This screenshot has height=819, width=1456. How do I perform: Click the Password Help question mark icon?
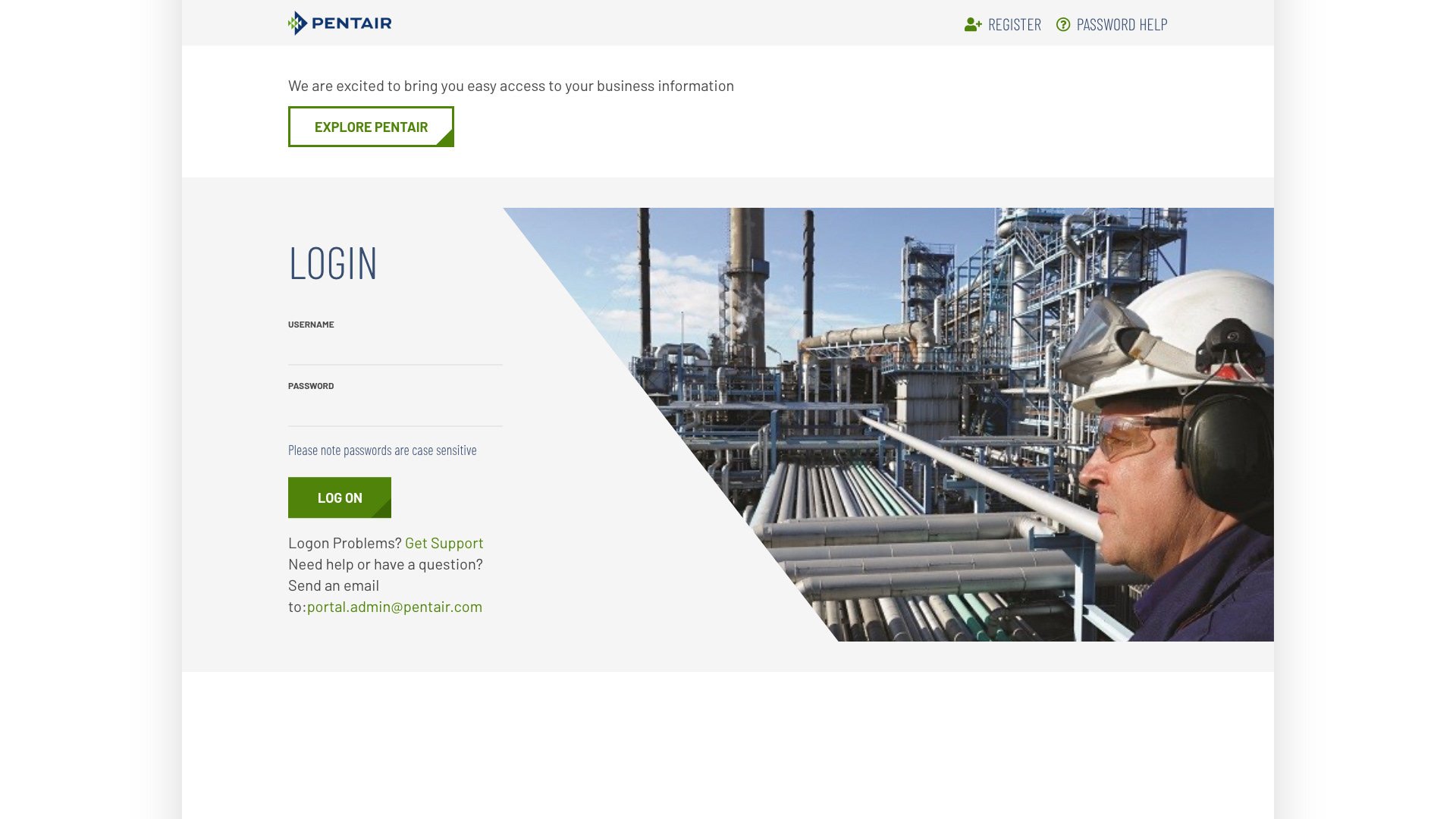click(1063, 25)
